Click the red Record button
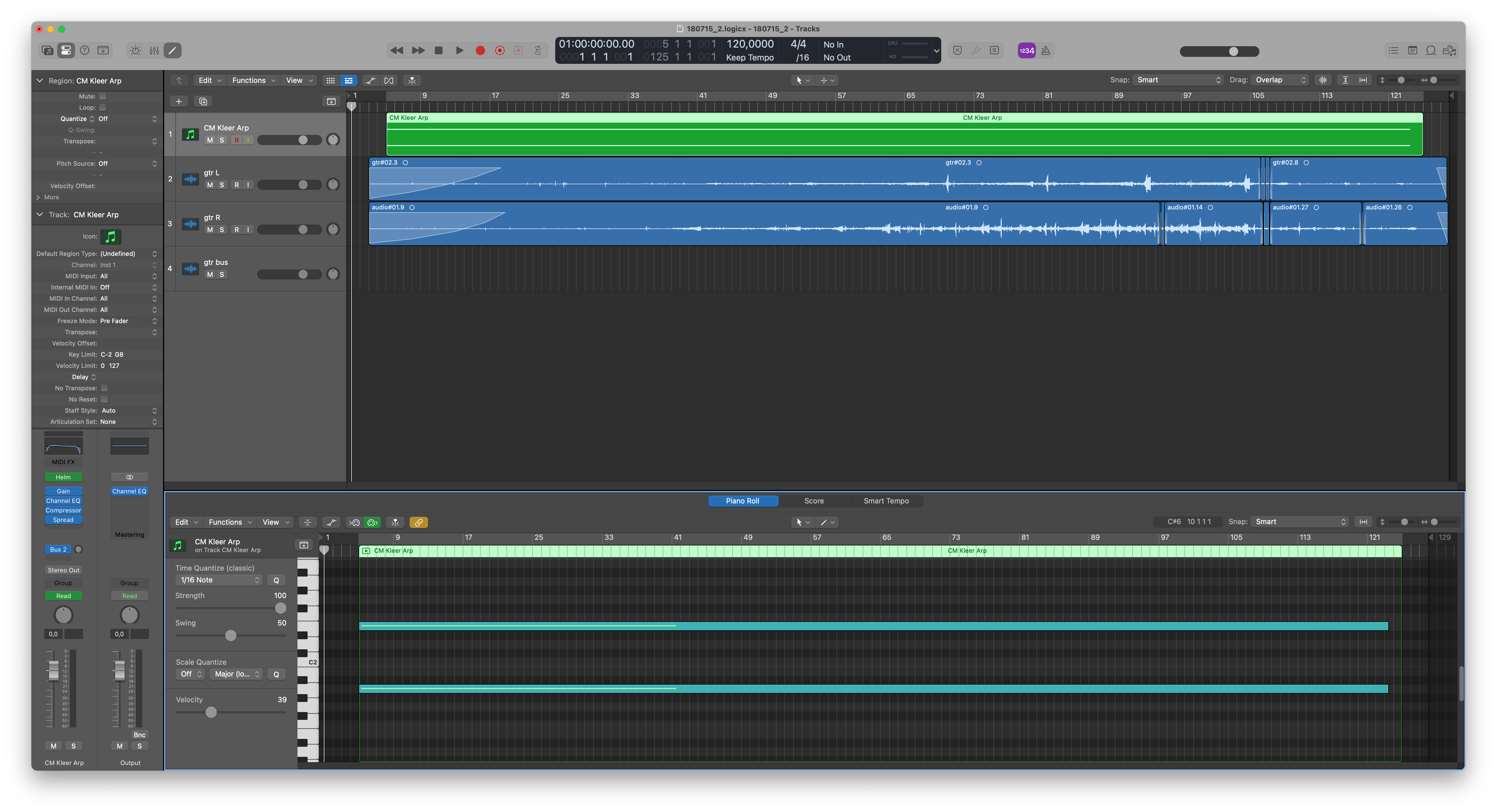This screenshot has height=812, width=1497. [x=480, y=50]
